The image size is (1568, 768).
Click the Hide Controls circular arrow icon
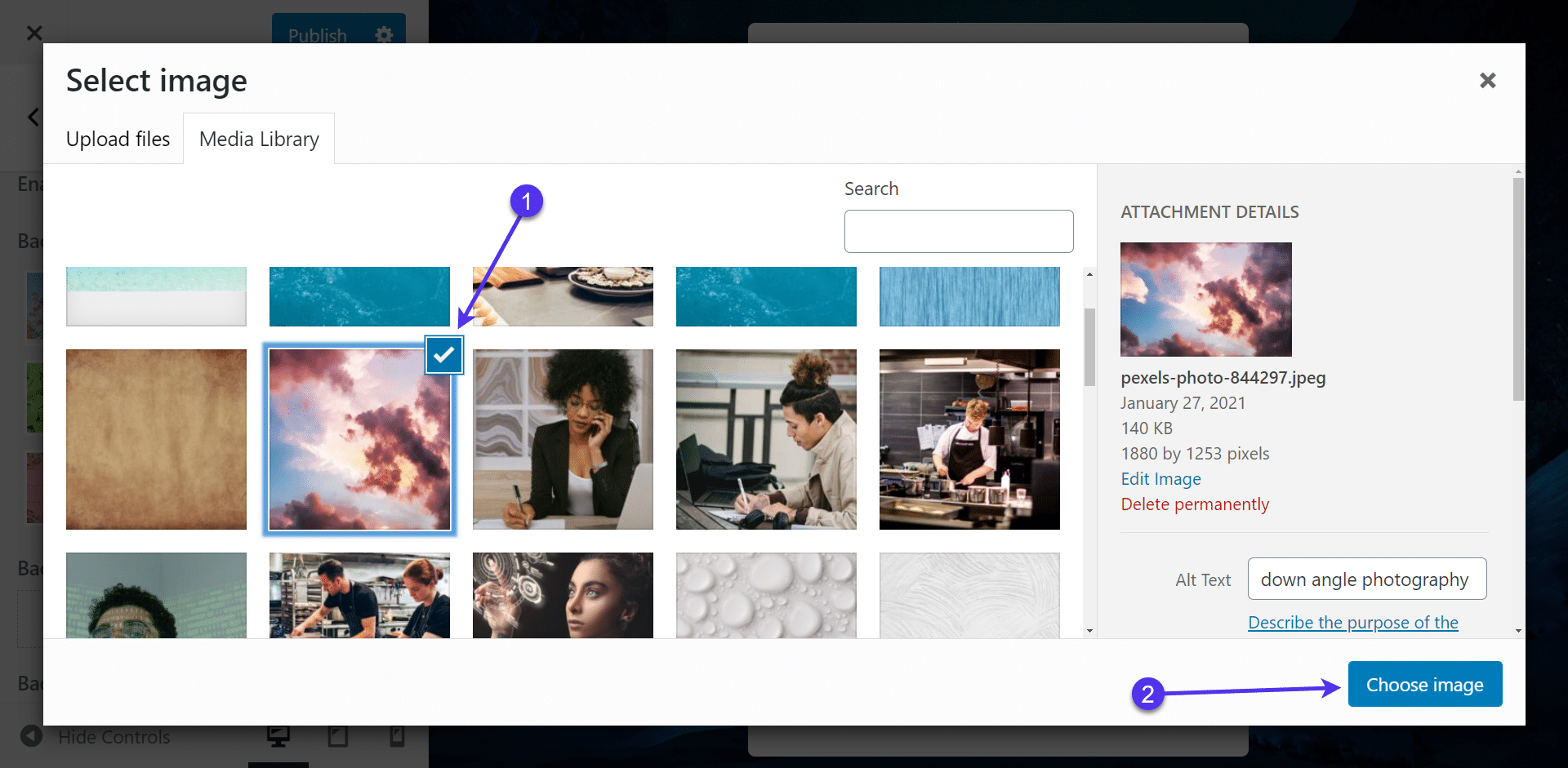tap(31, 736)
